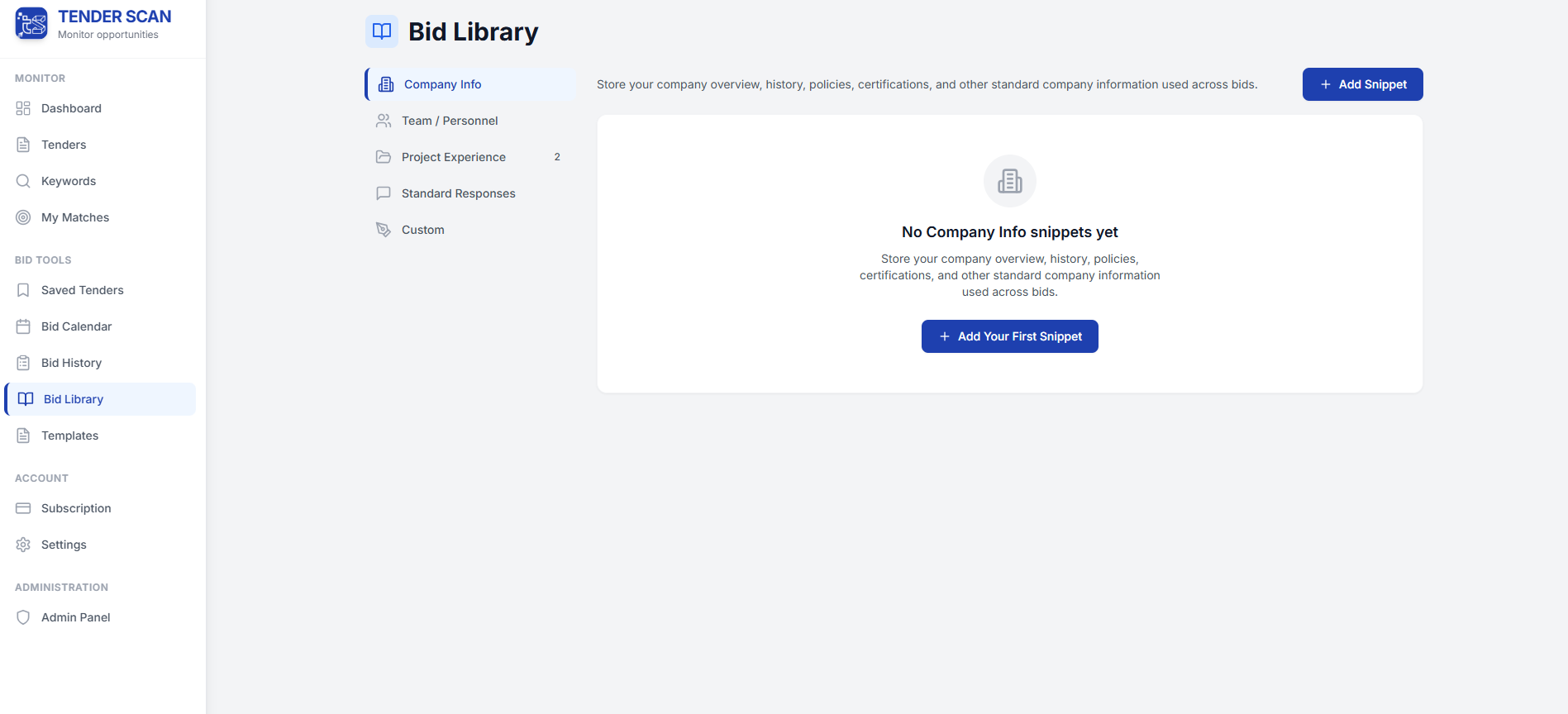Screen dimensions: 1568x714
Task: Go to Subscription settings
Action: [100, 508]
